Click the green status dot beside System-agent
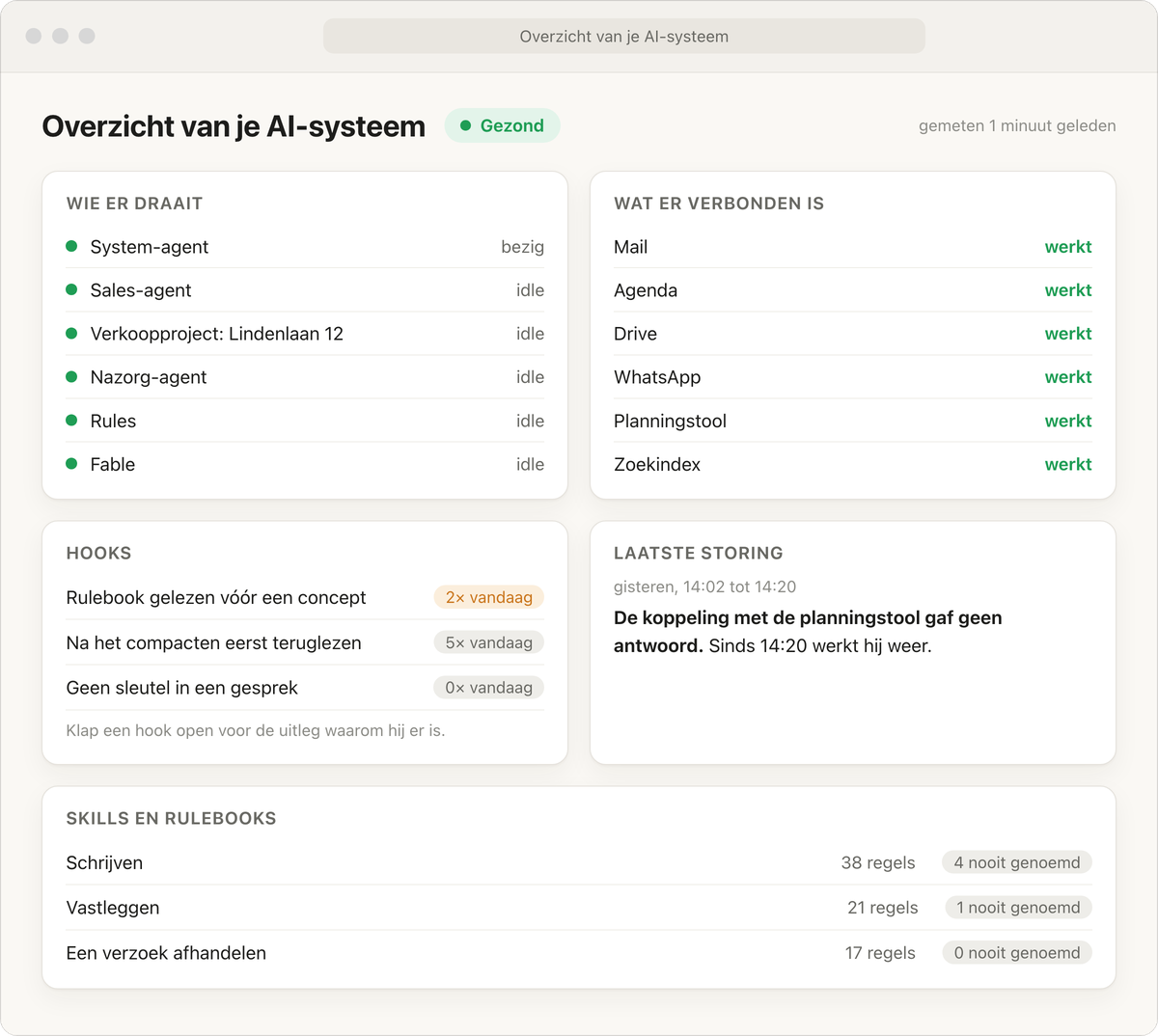Viewport: 1158px width, 1036px height. pyautogui.click(x=71, y=246)
